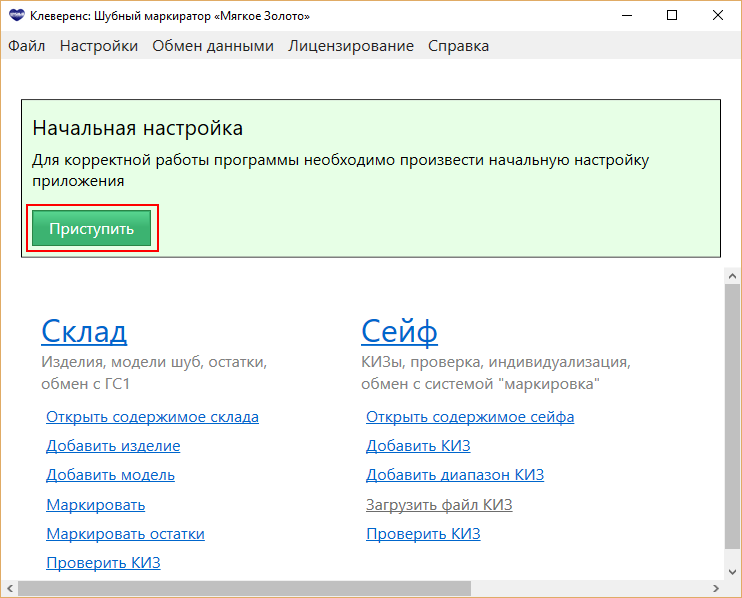Viewport: 742px width, 598px height.
Task: Click description text 'КИЗы, проверка, индивидуализация'
Action: click(496, 362)
